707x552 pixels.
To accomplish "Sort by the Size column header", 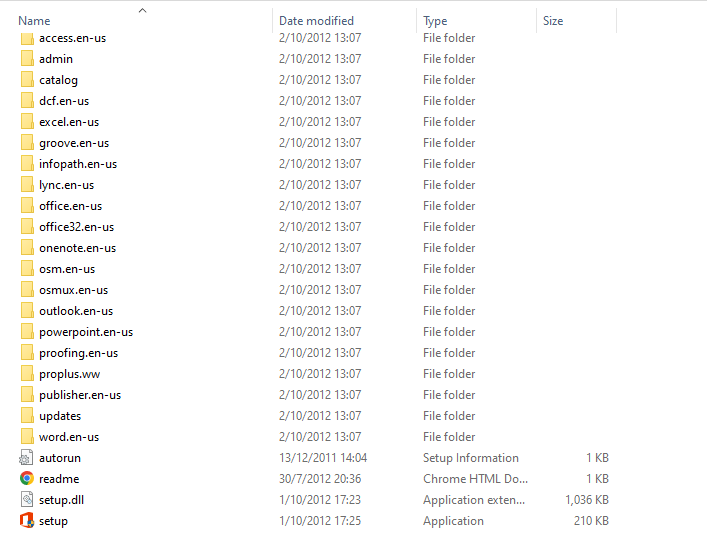I will click(x=553, y=21).
